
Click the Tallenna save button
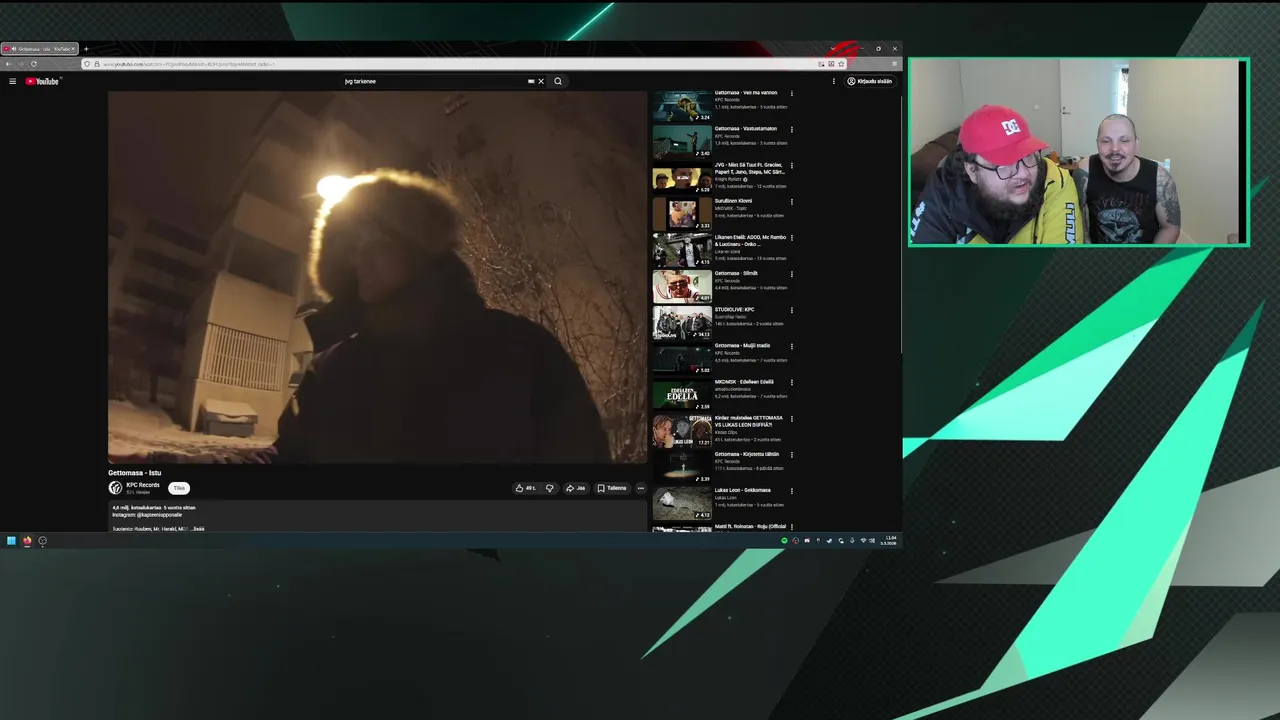pos(612,488)
